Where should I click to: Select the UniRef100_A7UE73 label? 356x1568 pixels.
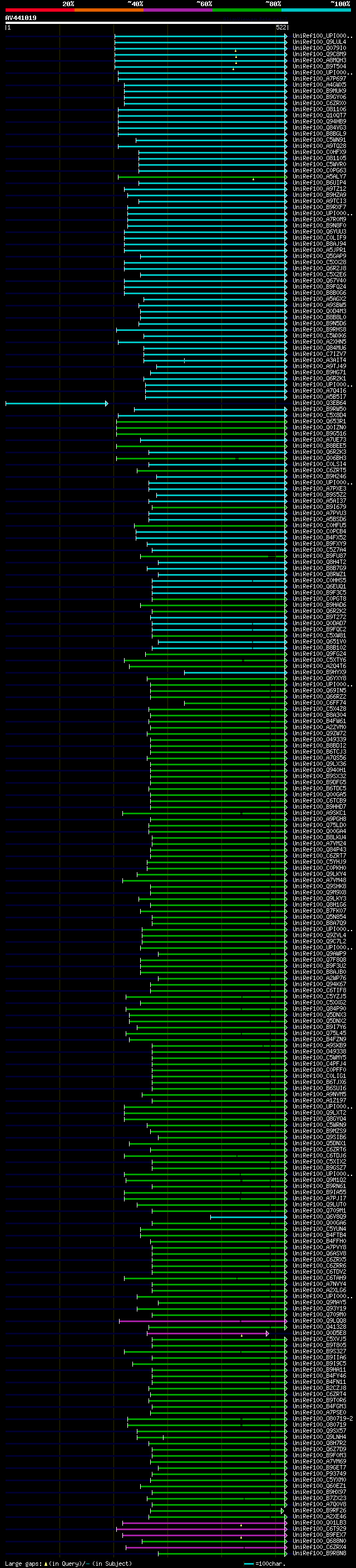point(319,439)
